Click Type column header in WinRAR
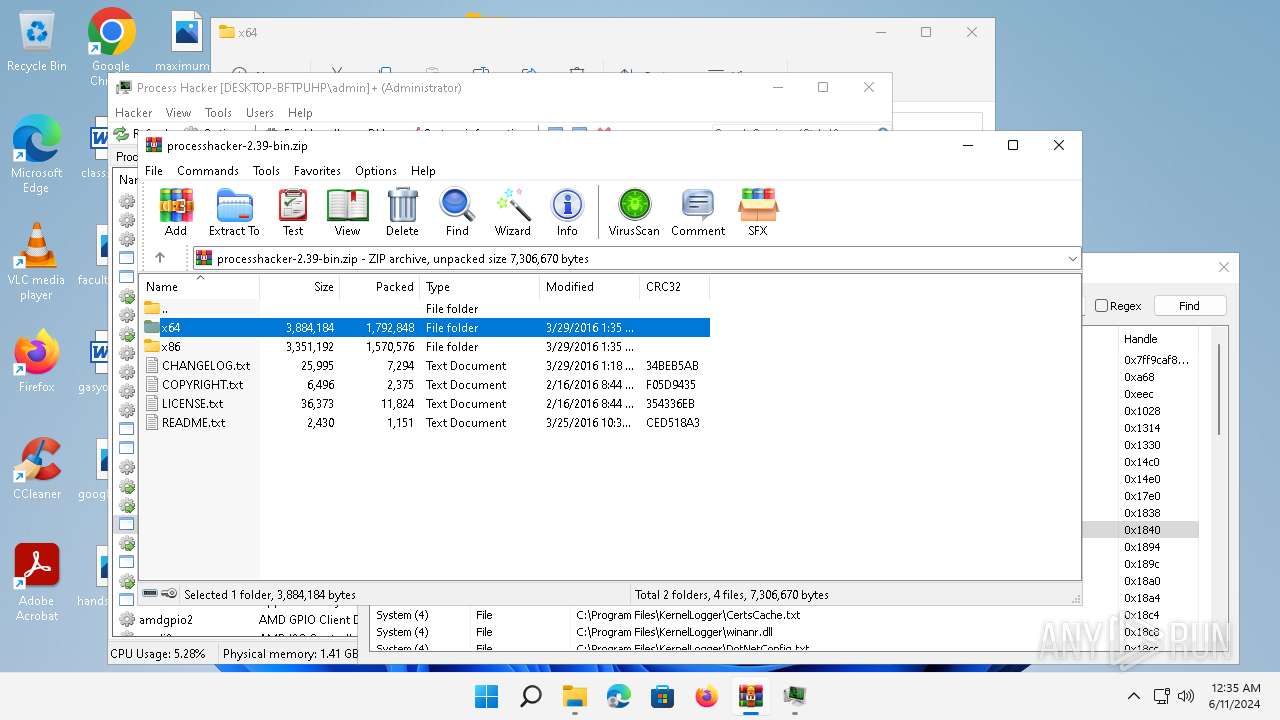Image resolution: width=1280 pixels, height=720 pixels. click(x=479, y=287)
